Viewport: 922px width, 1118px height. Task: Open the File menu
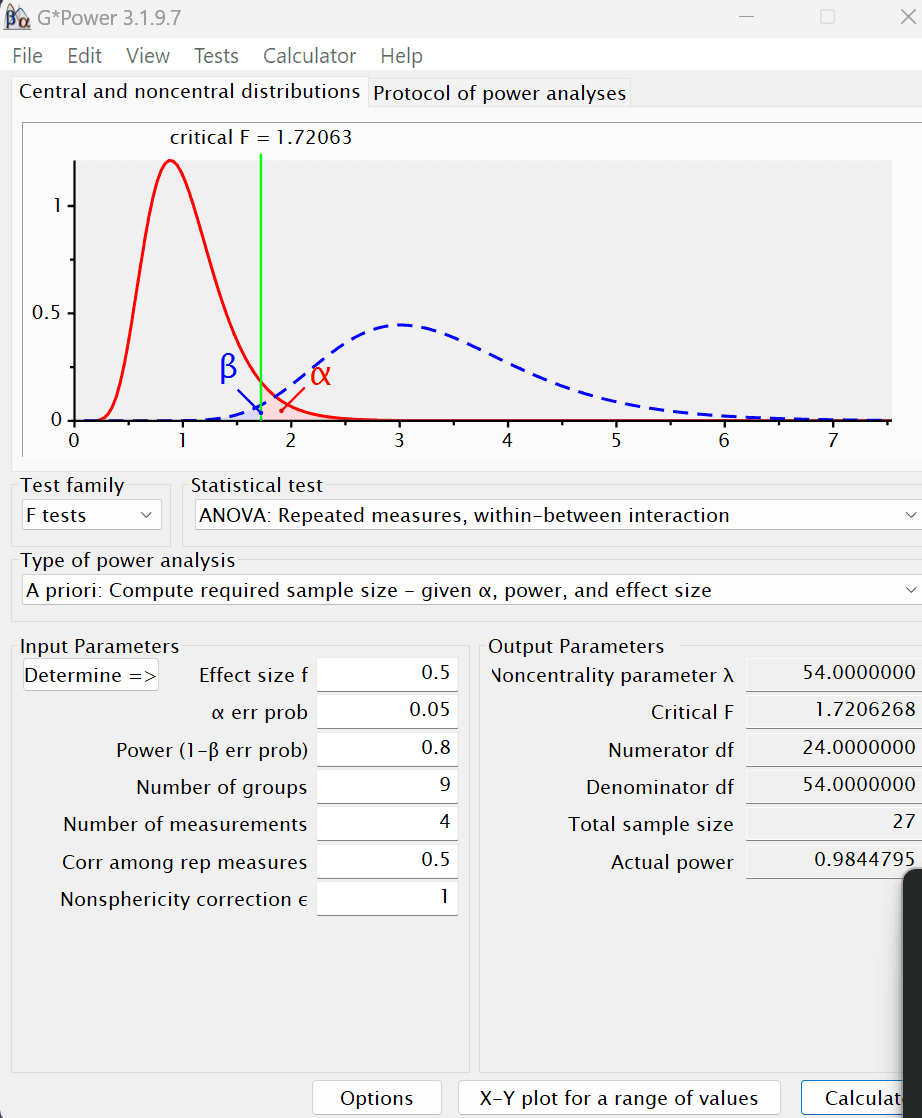pos(27,56)
